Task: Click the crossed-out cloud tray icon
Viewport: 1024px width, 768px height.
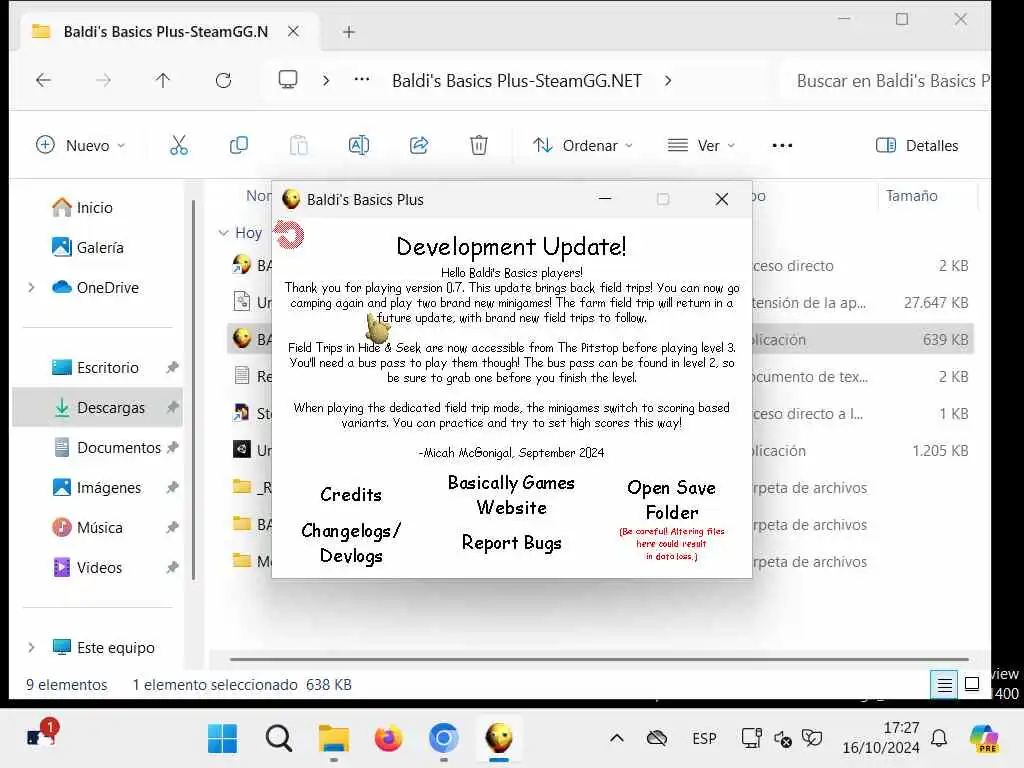Action: pyautogui.click(x=656, y=739)
